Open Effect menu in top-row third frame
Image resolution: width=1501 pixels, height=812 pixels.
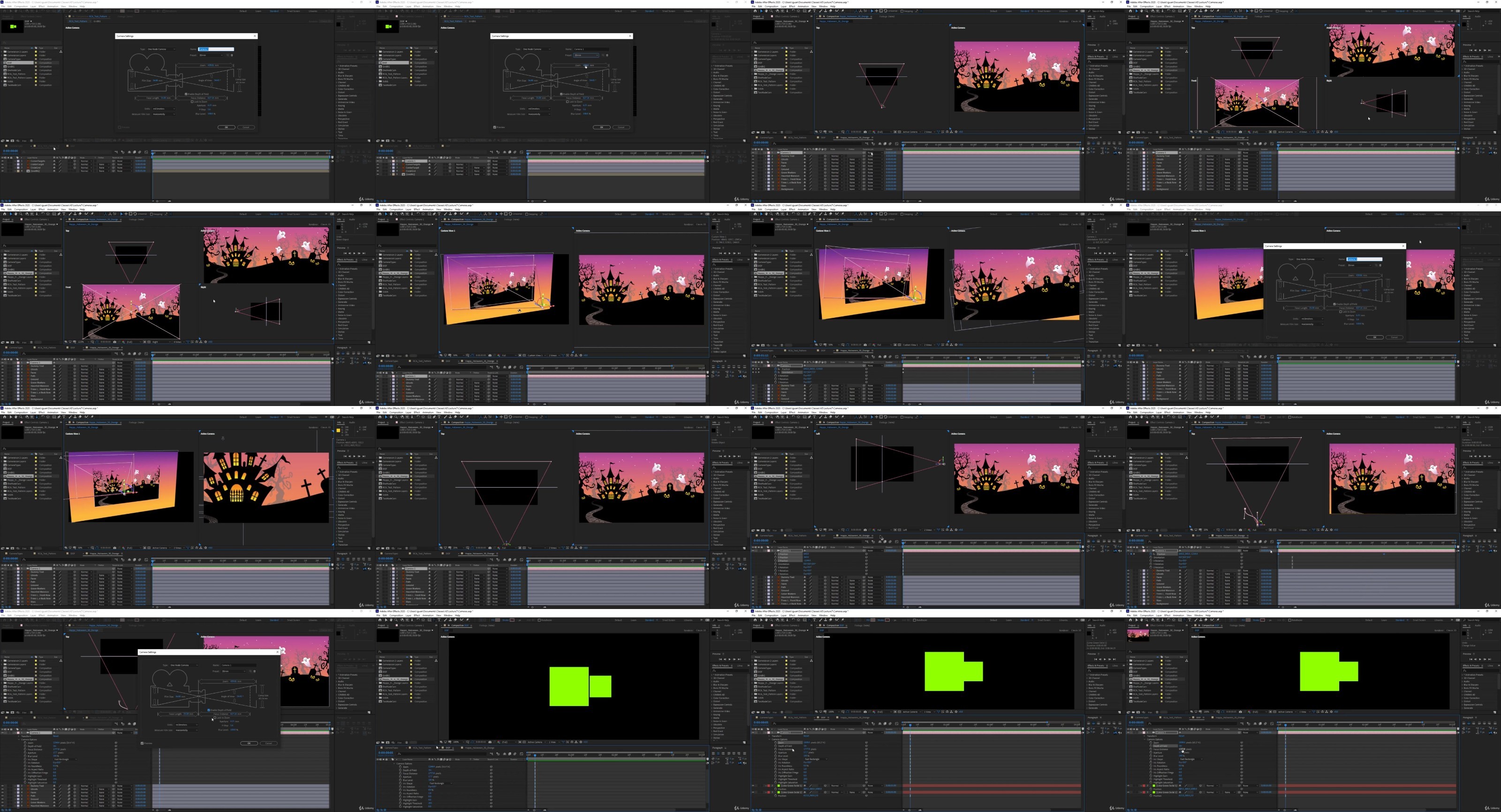[792, 7]
